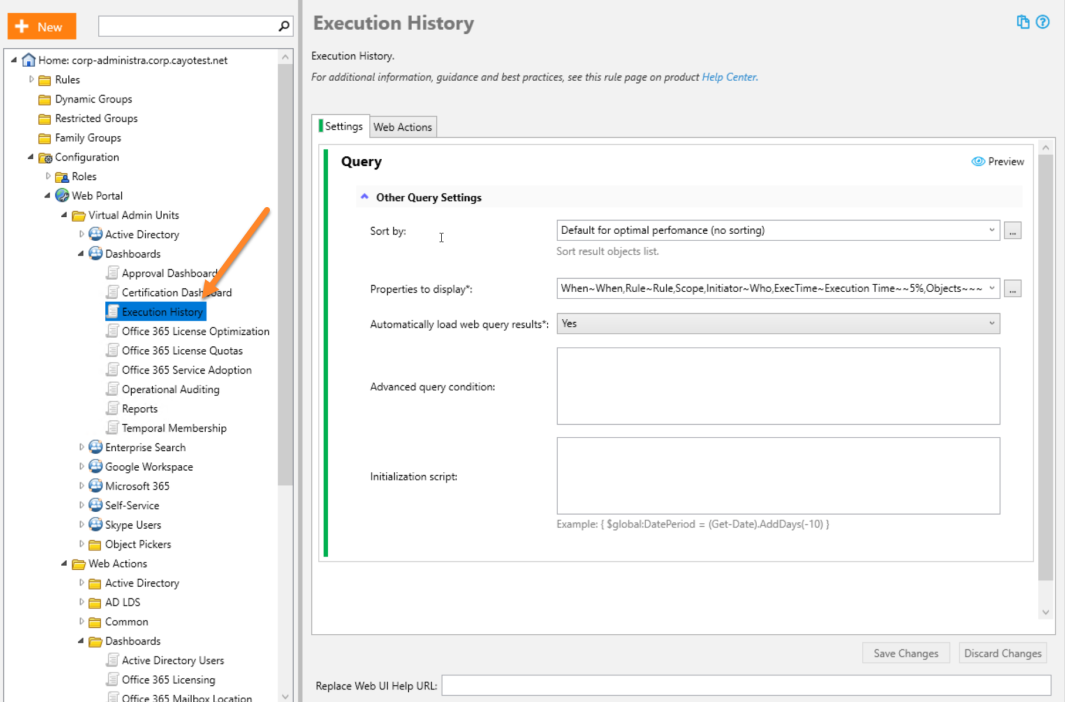Click the Preview link text

coord(1006,162)
